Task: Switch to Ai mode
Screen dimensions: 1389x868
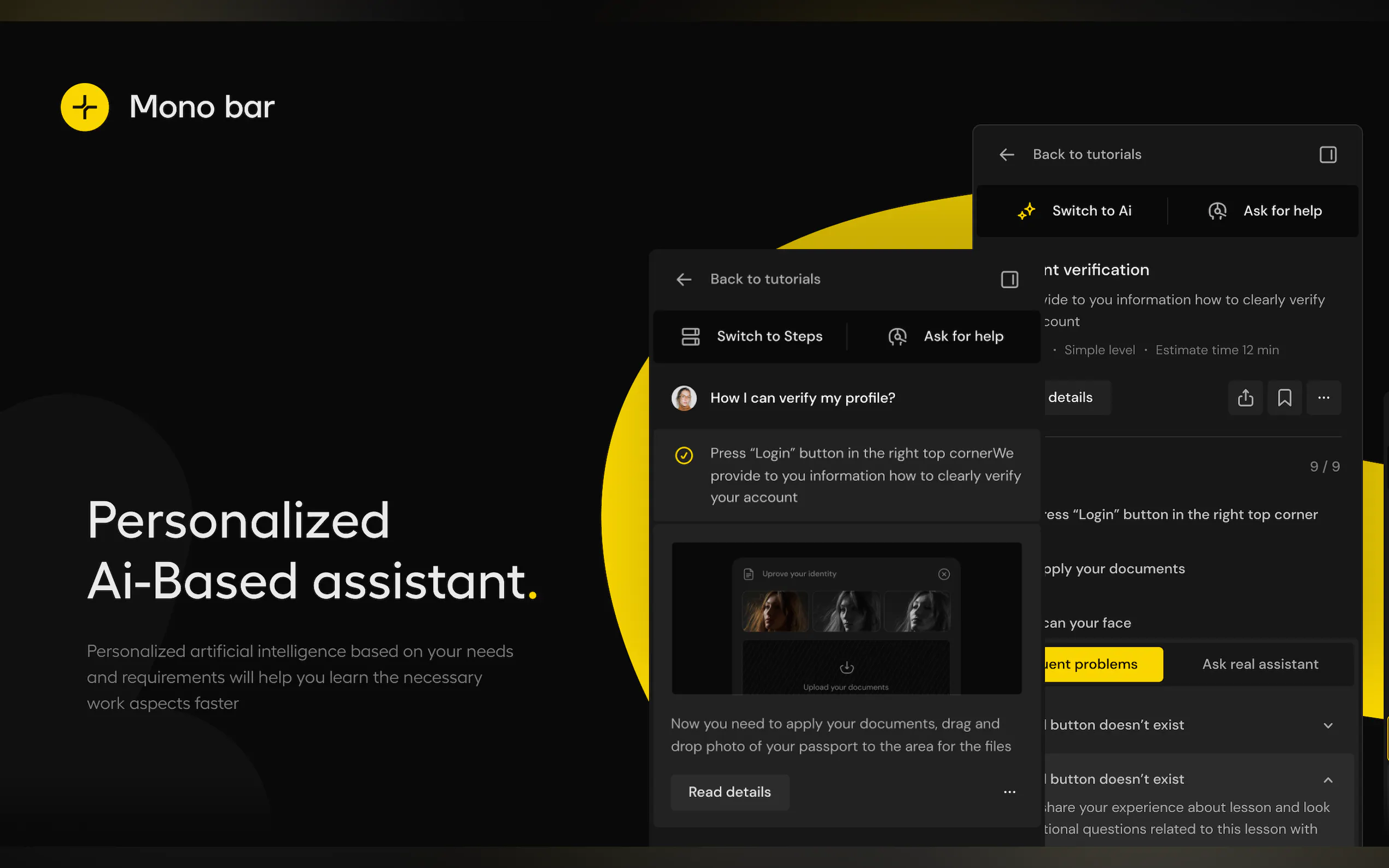Action: [1075, 210]
